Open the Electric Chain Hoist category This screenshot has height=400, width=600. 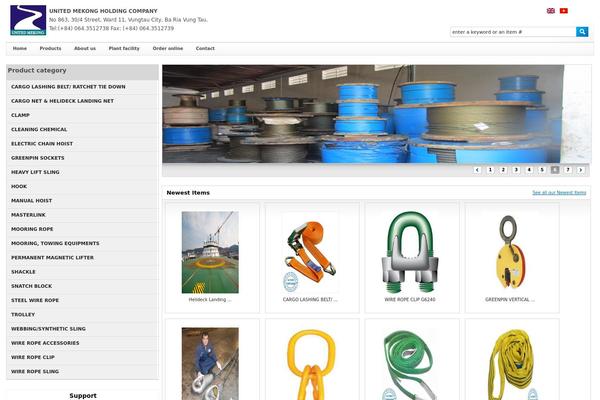(82, 144)
